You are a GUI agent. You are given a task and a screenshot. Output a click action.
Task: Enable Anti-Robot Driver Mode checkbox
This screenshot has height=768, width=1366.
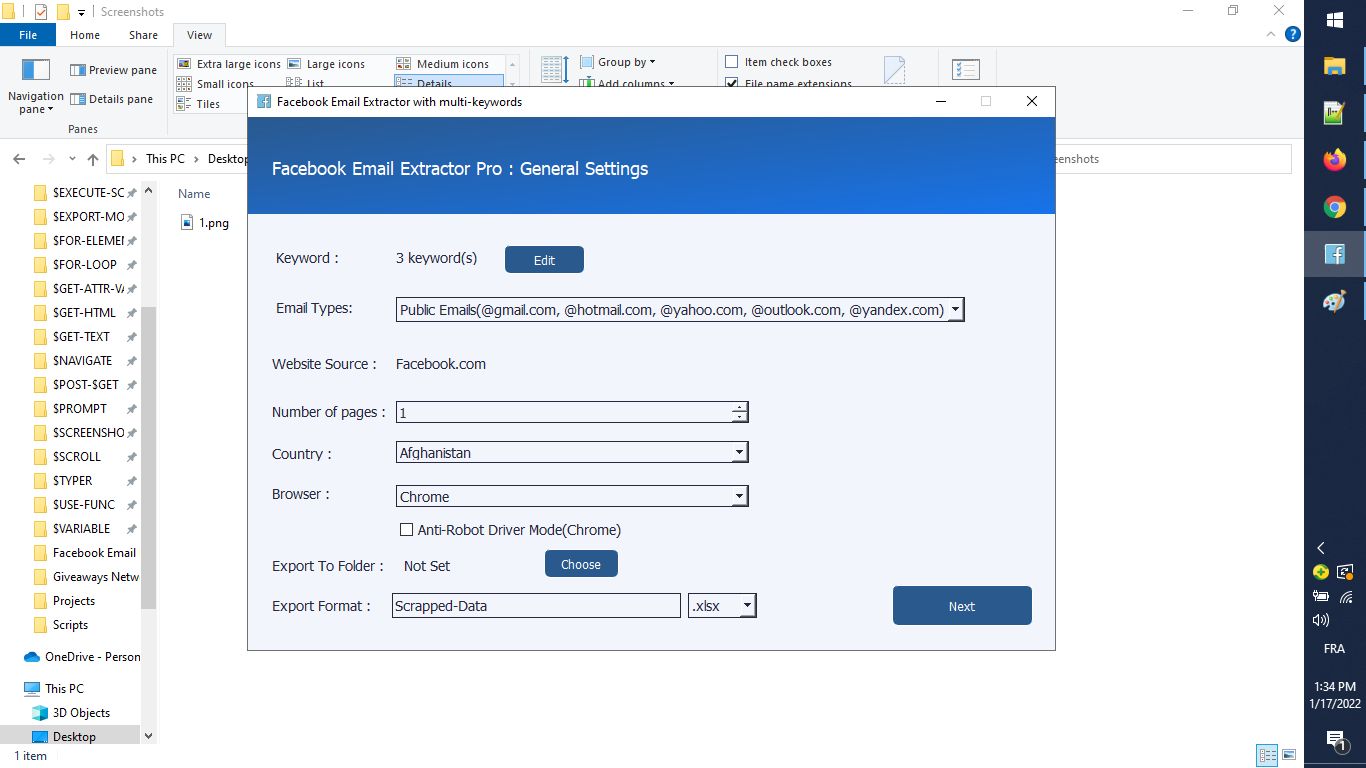coord(406,530)
